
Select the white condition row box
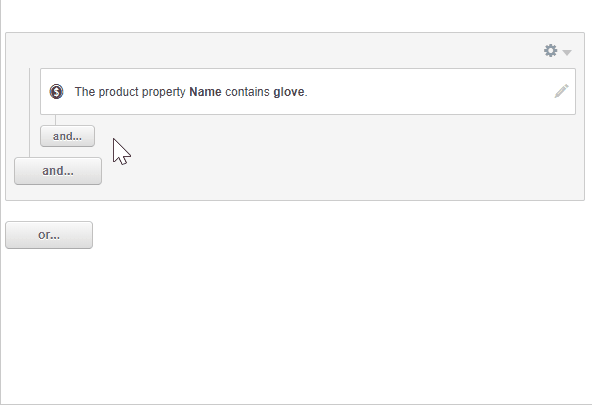click(308, 91)
